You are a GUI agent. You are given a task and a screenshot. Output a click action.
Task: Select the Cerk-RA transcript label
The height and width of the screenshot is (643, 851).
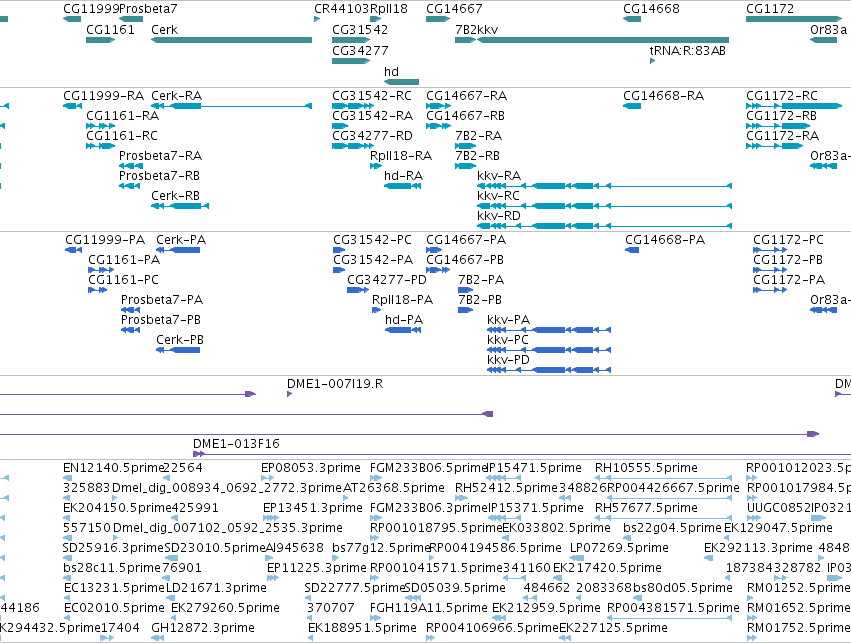(176, 96)
